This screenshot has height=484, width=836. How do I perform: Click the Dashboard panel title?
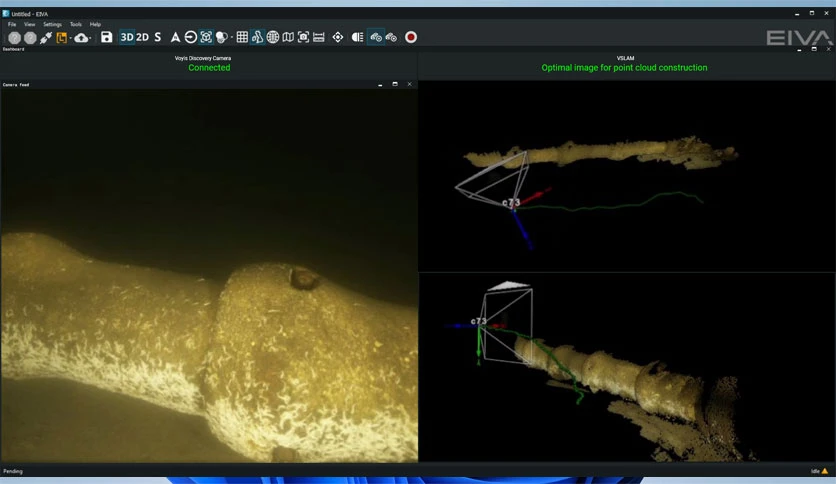[13, 49]
